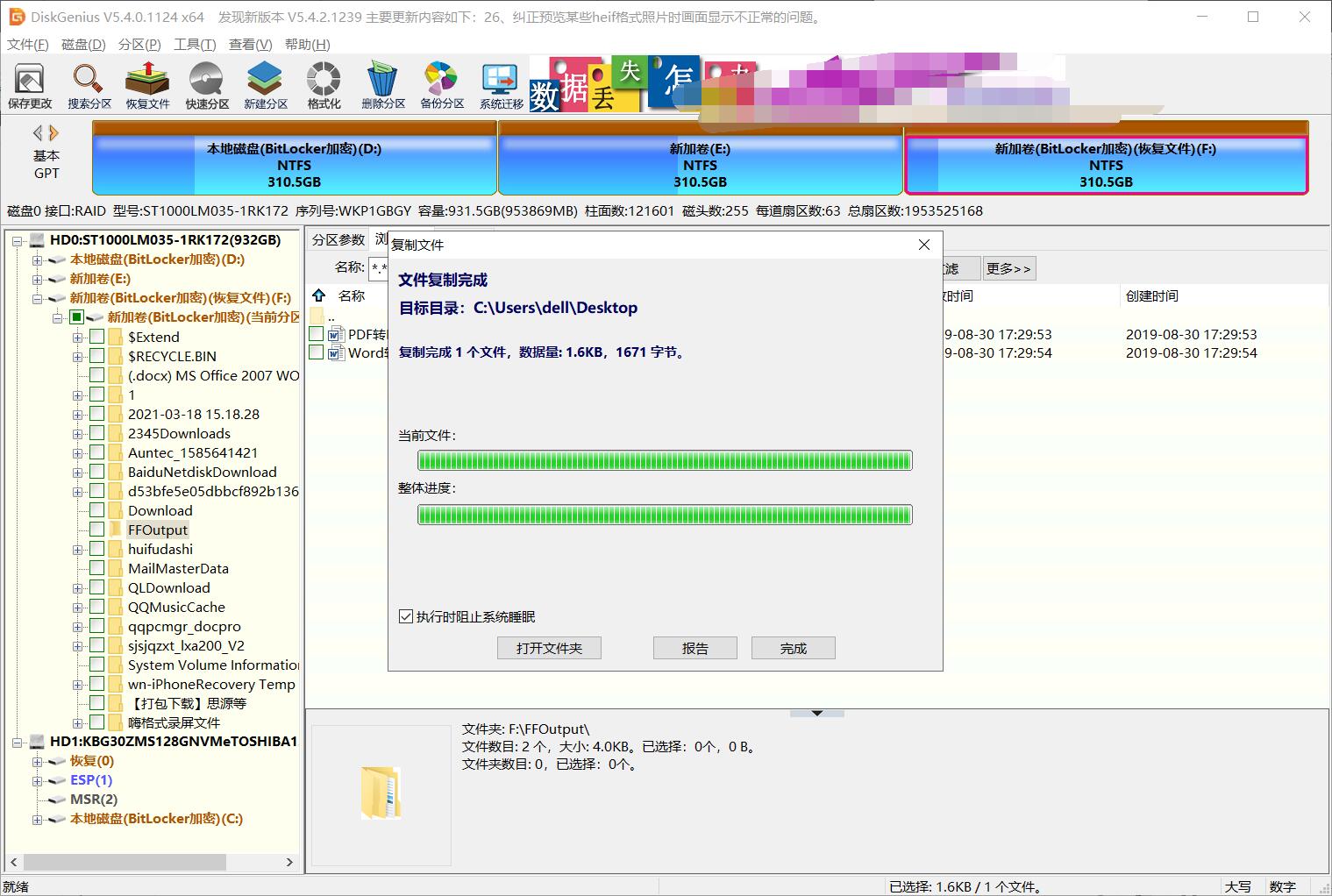Screen dimensions: 1332x896
Task: Collapse the 新加卷(恢复文件)(F:) tree node
Action: coord(36,297)
